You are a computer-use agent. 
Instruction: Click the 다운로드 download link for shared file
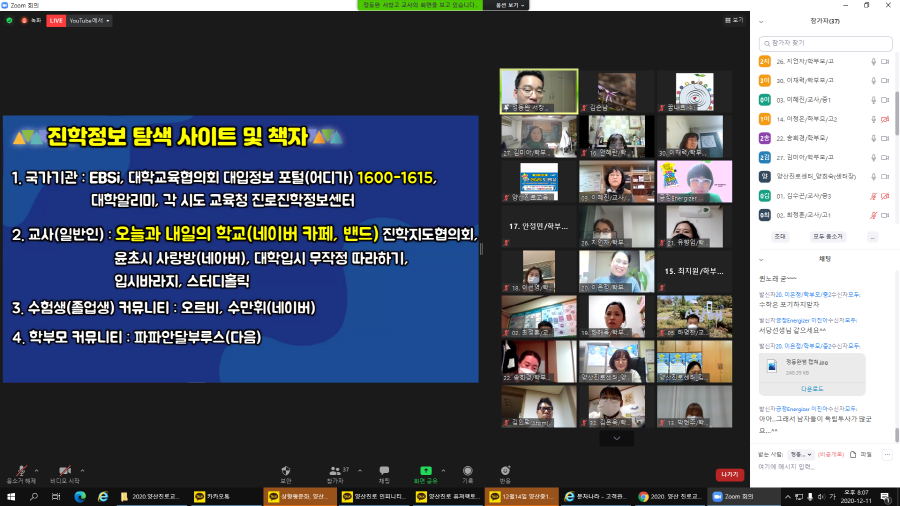(812, 389)
